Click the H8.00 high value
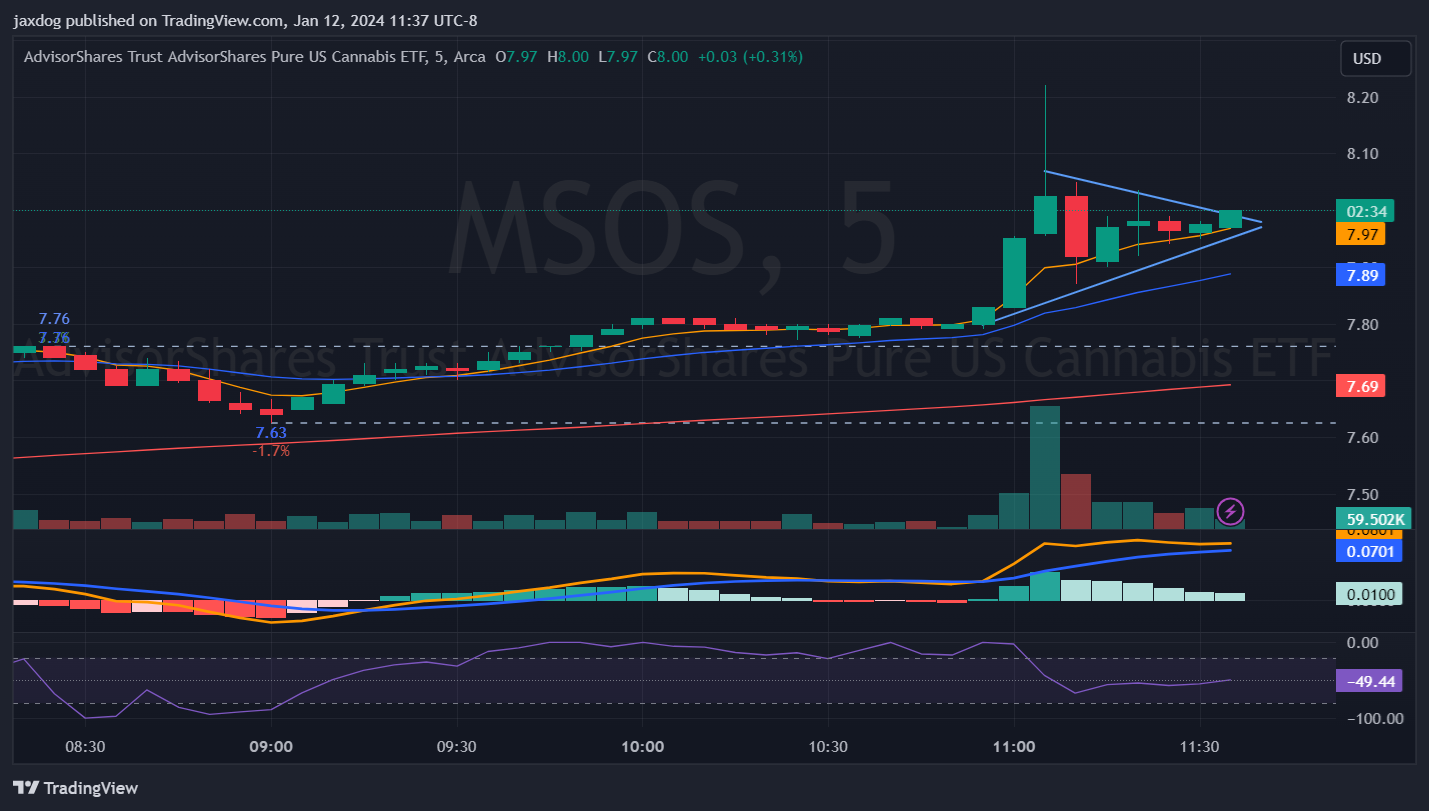This screenshot has width=1429, height=811. pos(567,57)
